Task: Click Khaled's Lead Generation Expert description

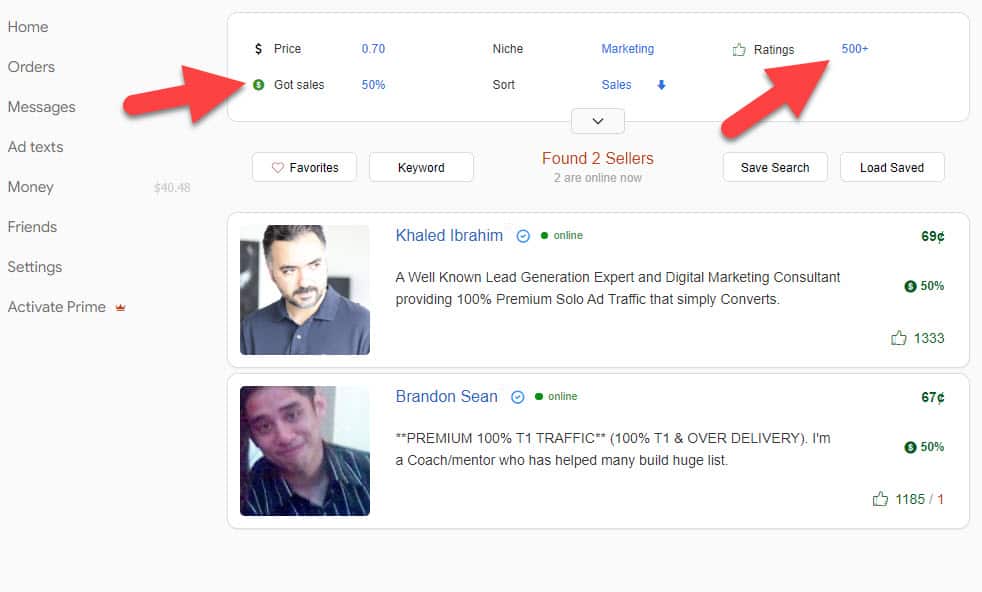Action: (618, 288)
